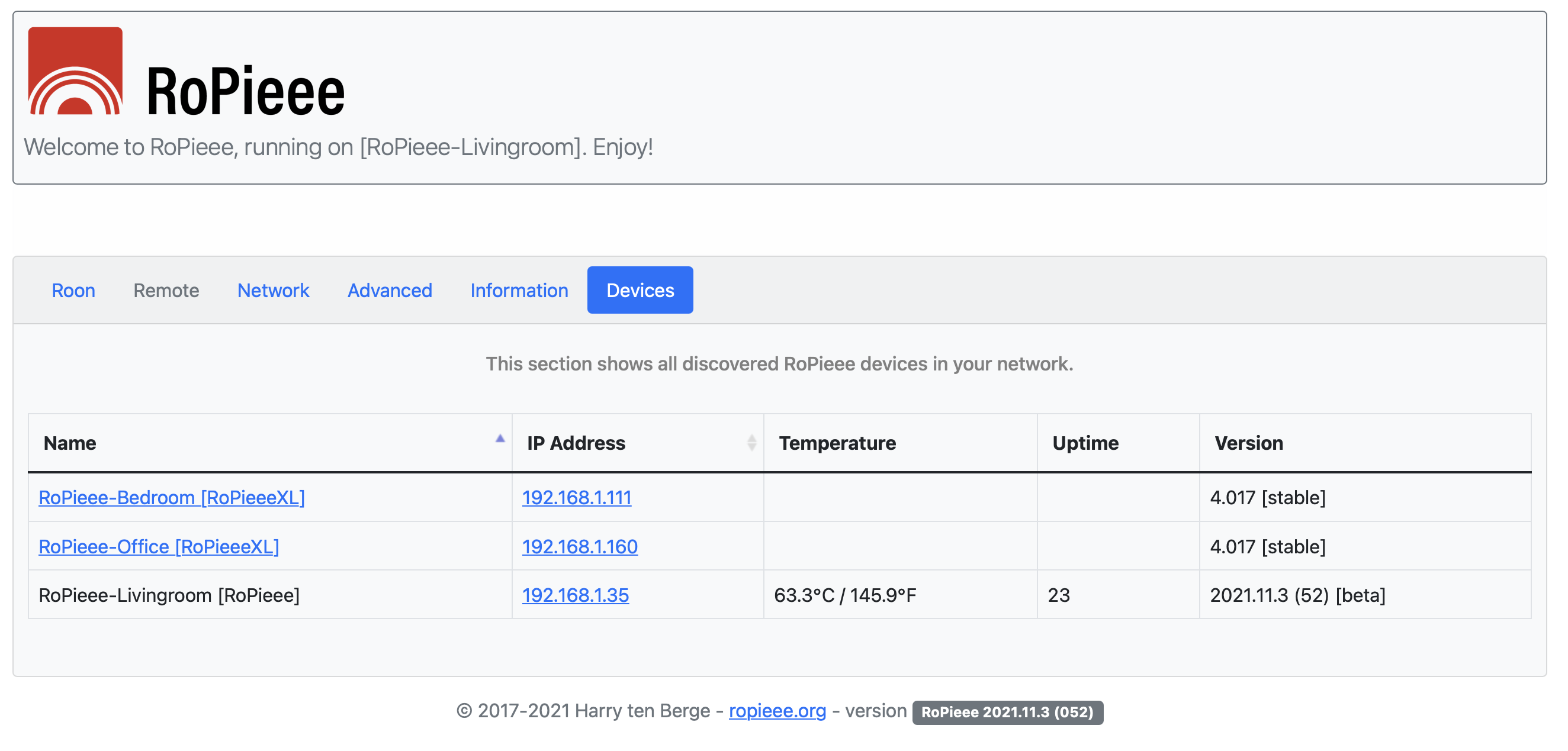Select Office row's 4.017 [stable] version
The height and width of the screenshot is (751, 1568).
1267,546
